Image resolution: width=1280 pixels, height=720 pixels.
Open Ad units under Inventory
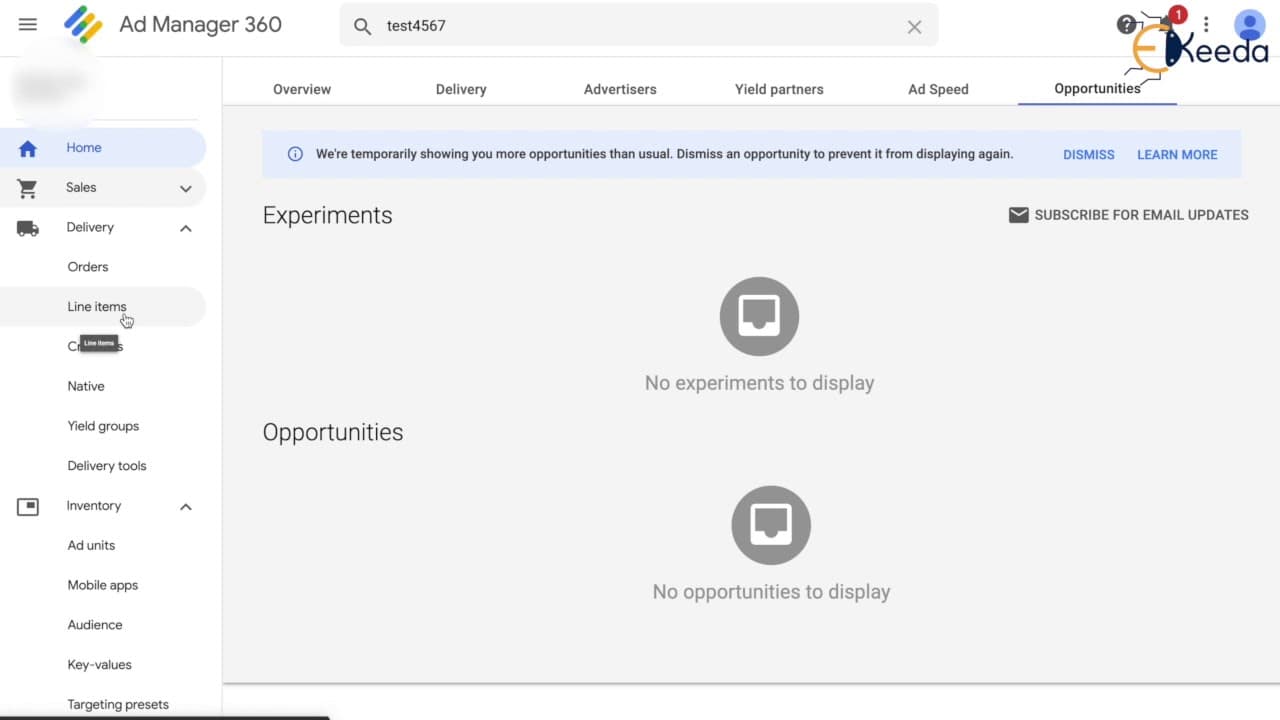tap(91, 545)
